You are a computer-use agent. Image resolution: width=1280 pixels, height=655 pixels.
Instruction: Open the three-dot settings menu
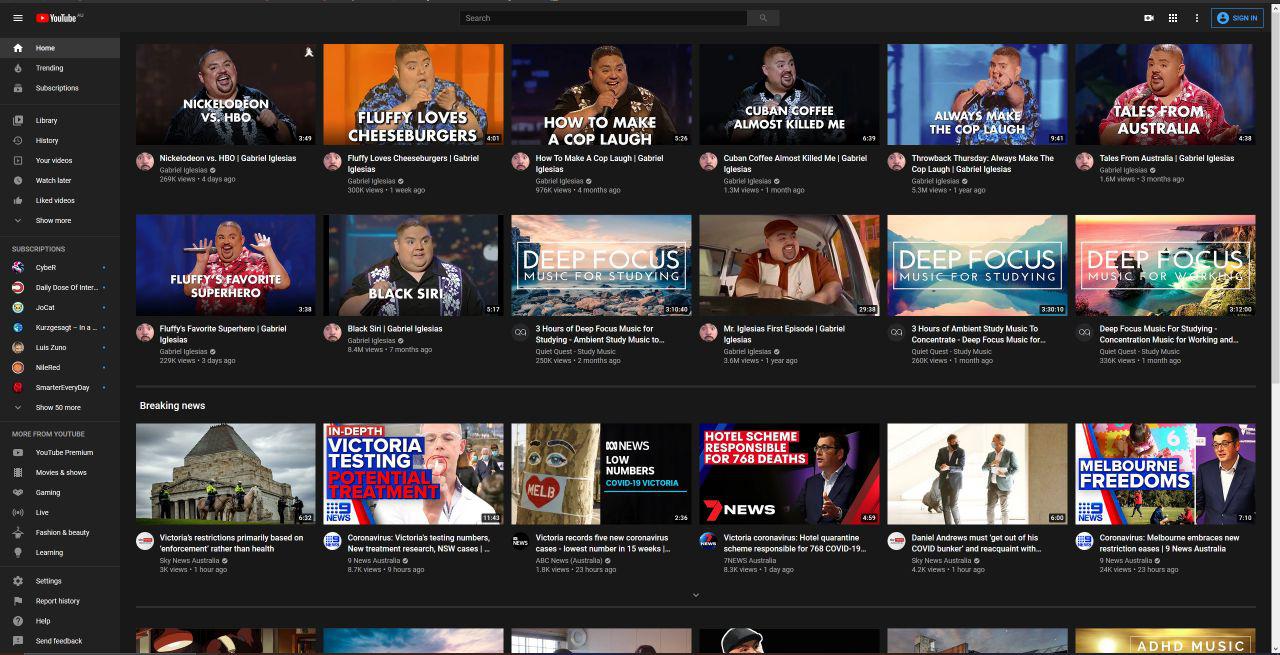click(1197, 18)
